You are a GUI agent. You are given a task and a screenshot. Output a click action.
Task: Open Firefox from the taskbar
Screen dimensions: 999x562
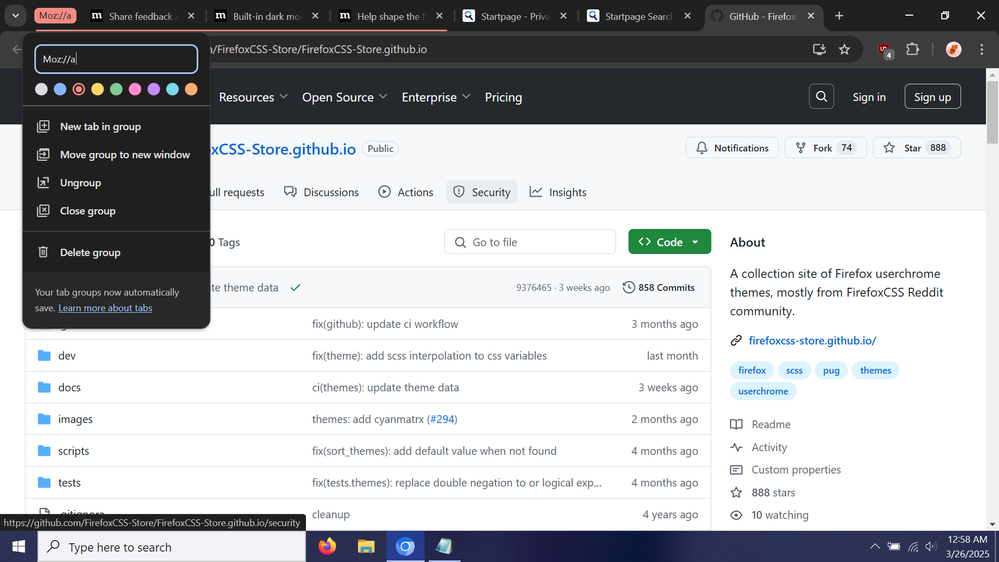tap(327, 546)
